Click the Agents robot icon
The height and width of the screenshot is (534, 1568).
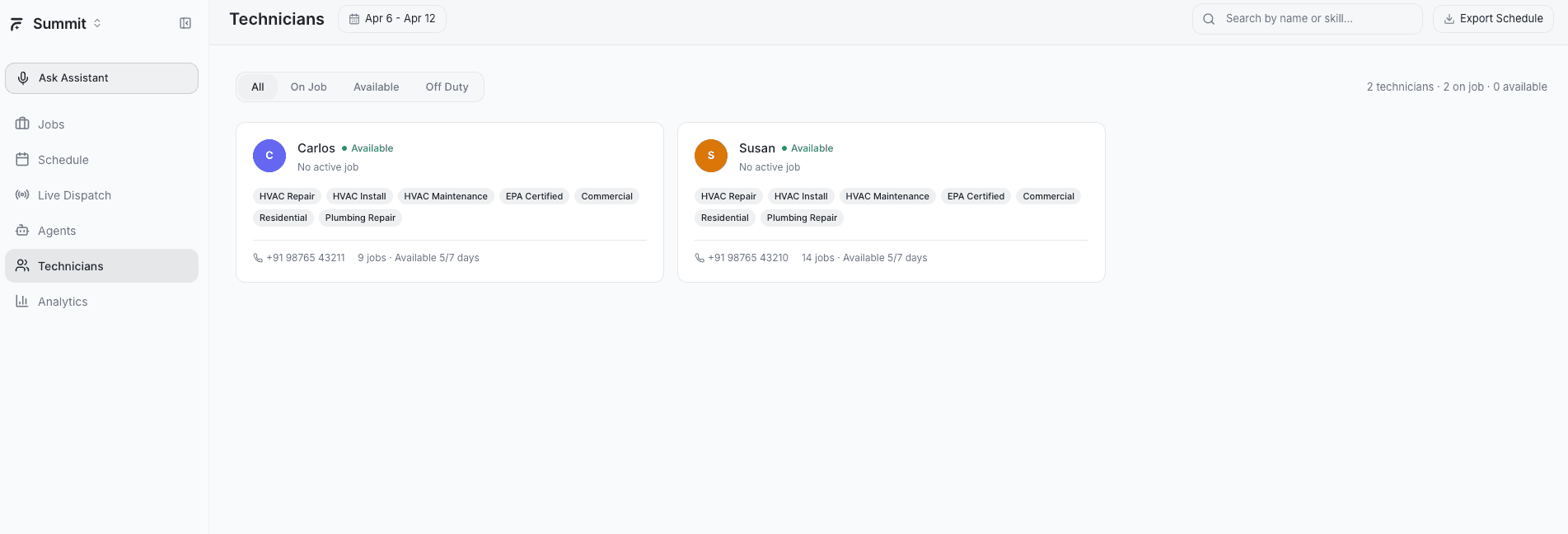[x=22, y=230]
